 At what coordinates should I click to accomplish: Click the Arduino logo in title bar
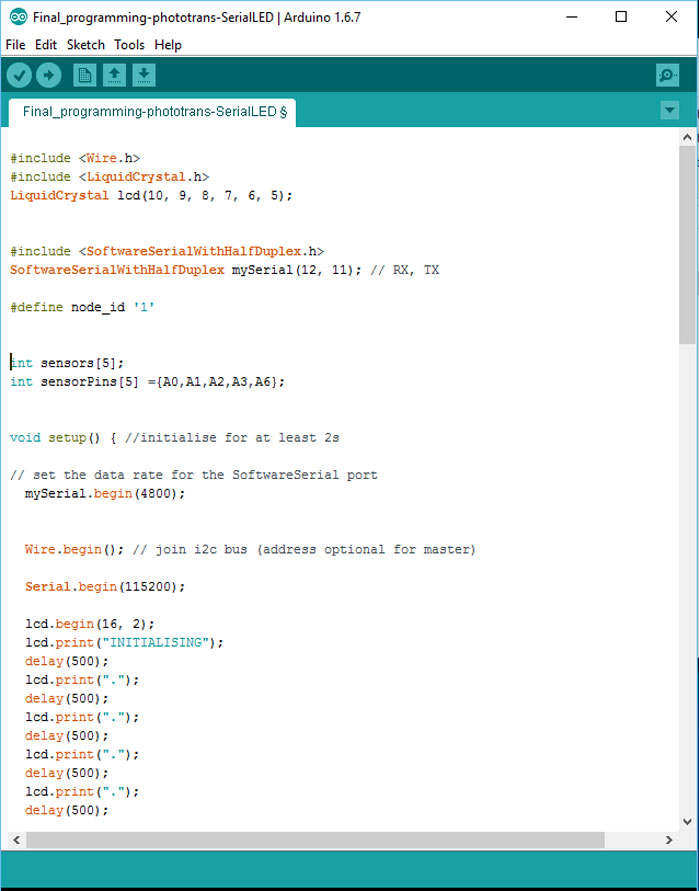(x=18, y=17)
